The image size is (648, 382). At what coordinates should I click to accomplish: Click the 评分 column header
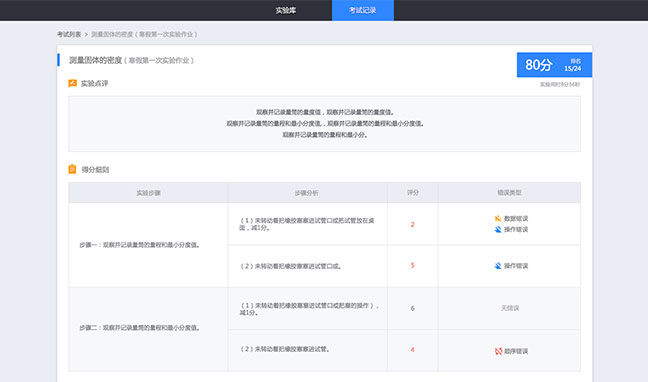412,193
